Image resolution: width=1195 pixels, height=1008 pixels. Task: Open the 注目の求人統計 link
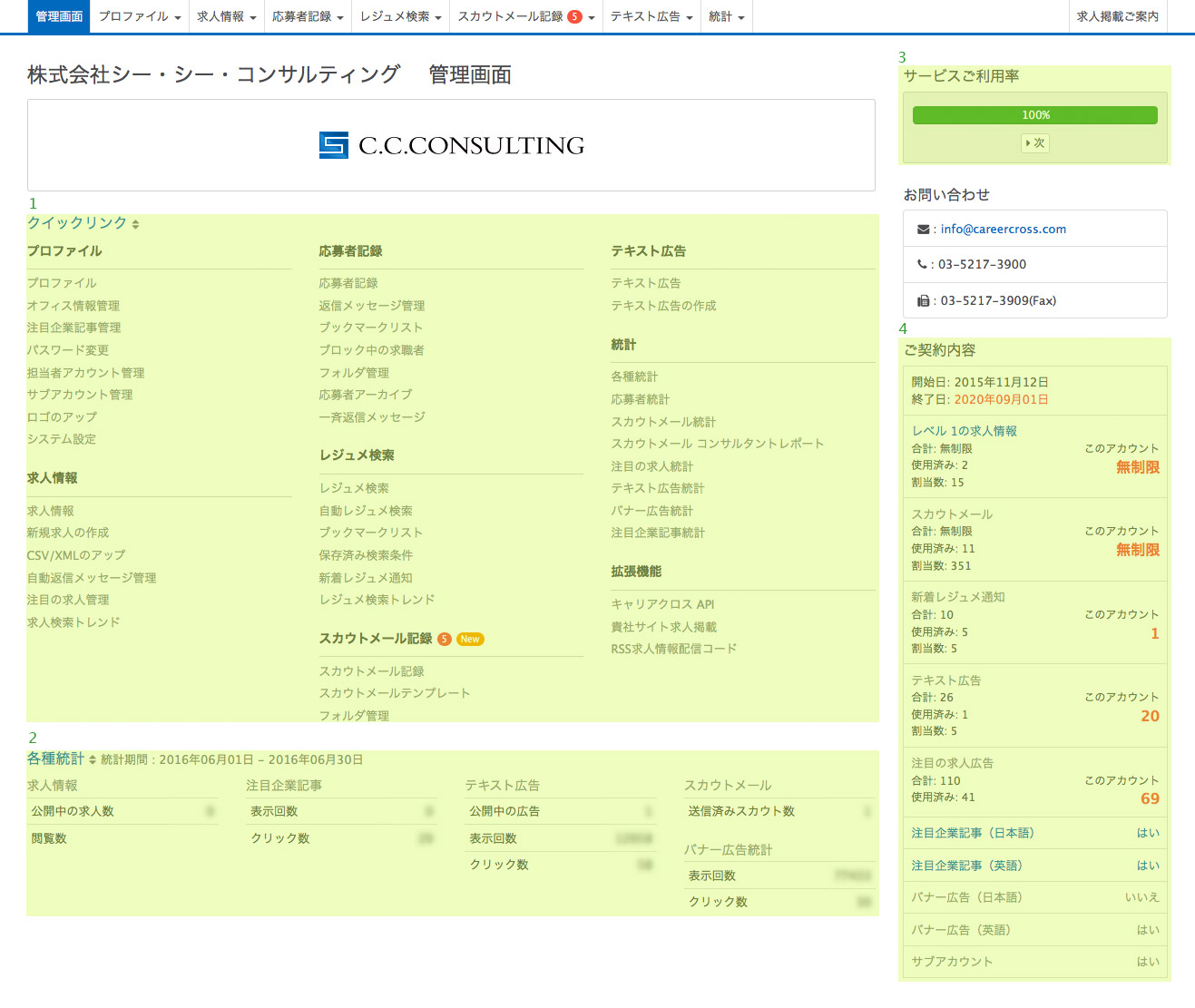(652, 467)
